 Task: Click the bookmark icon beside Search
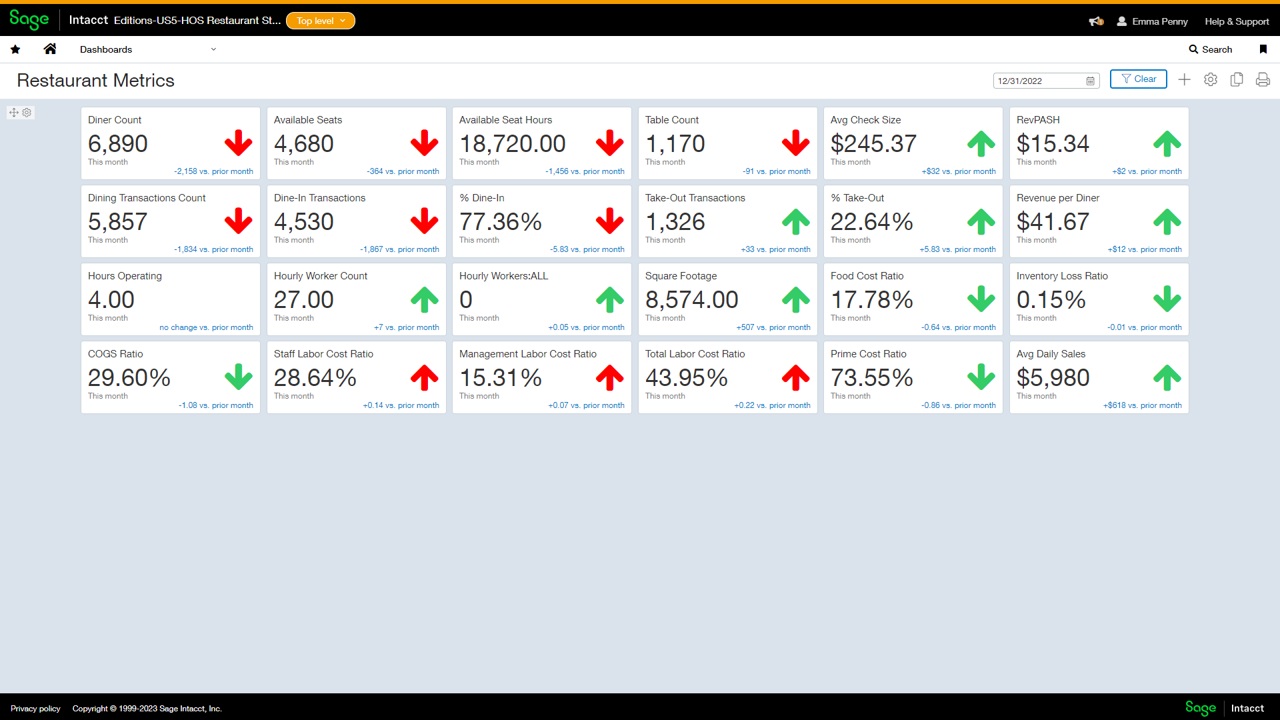click(x=1263, y=49)
